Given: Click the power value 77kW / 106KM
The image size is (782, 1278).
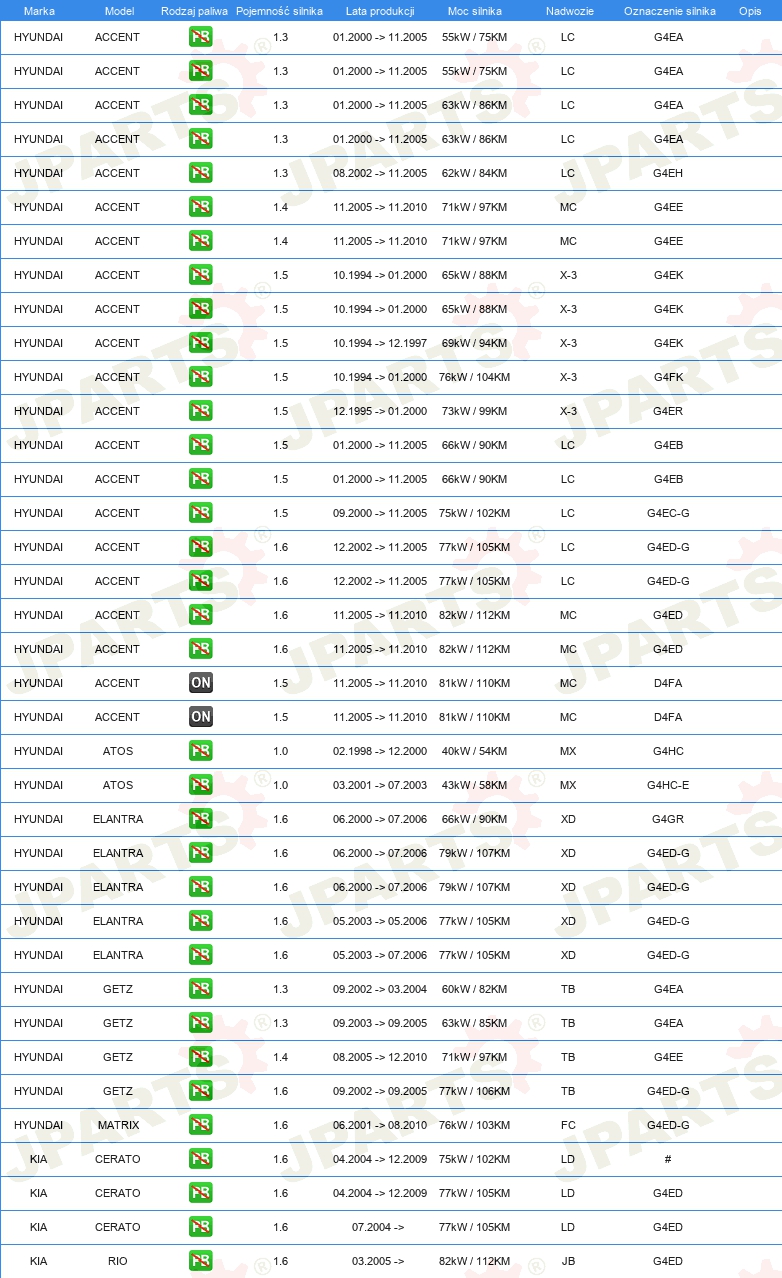Looking at the screenshot, I should 474,1091.
